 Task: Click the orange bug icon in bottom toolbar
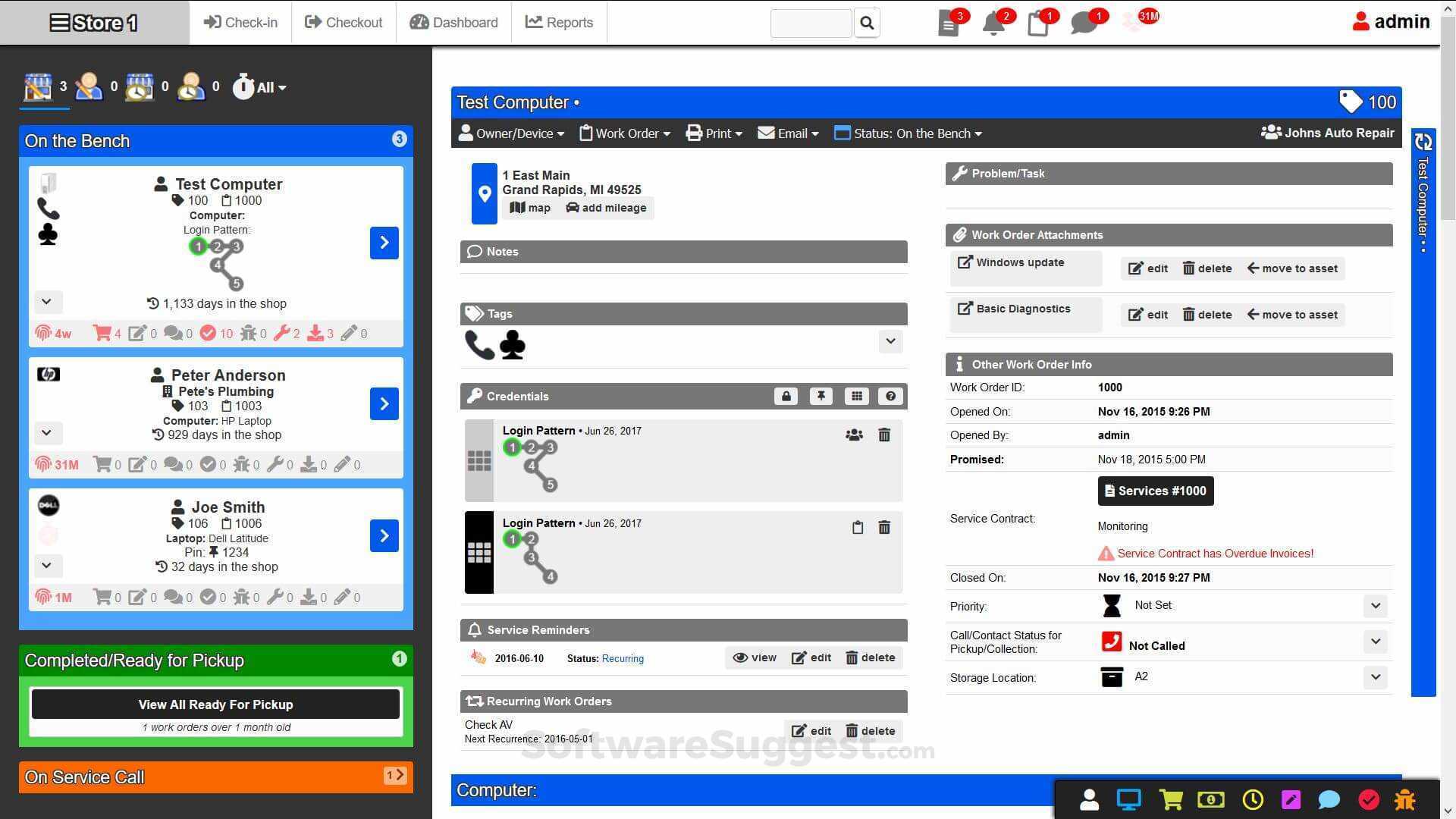pyautogui.click(x=1407, y=799)
